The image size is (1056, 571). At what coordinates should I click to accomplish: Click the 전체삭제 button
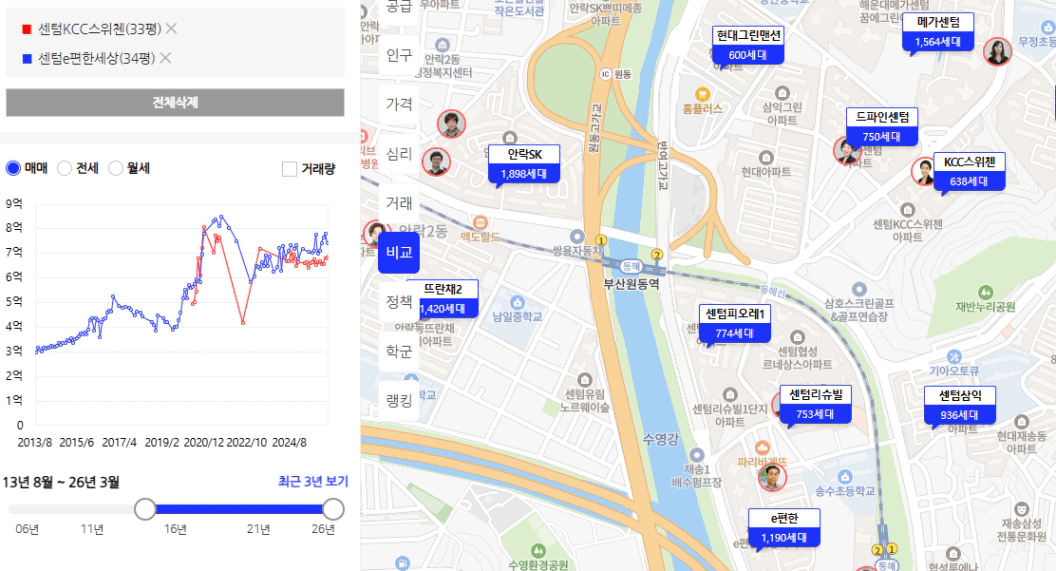[175, 102]
